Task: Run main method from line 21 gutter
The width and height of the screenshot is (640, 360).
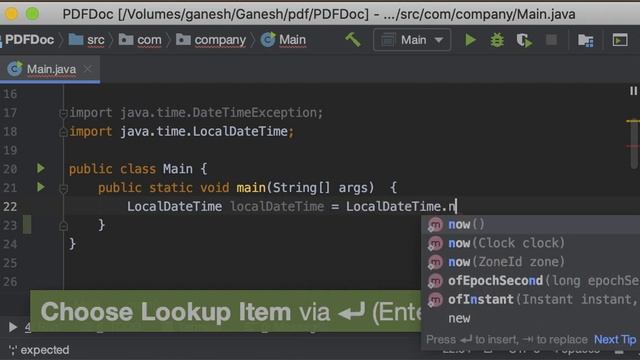Action: [40, 187]
